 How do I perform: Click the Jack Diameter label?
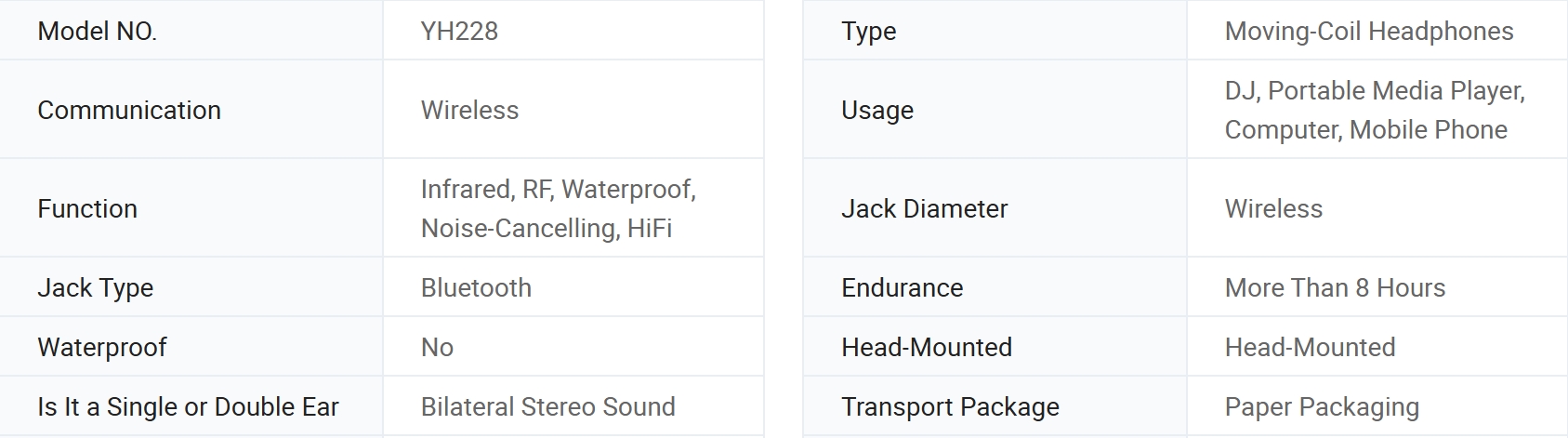[x=924, y=208]
